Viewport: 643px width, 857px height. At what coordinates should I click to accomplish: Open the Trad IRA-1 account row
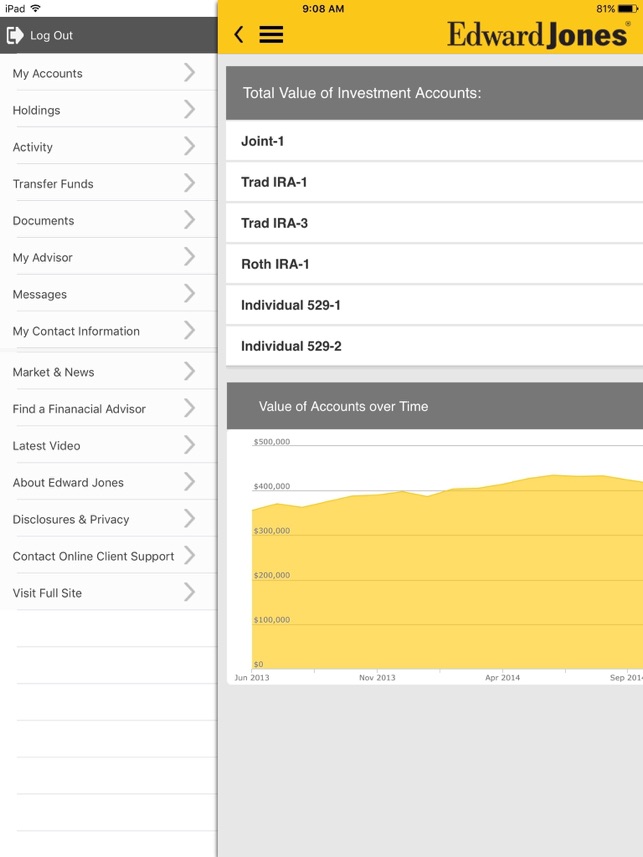tap(435, 182)
